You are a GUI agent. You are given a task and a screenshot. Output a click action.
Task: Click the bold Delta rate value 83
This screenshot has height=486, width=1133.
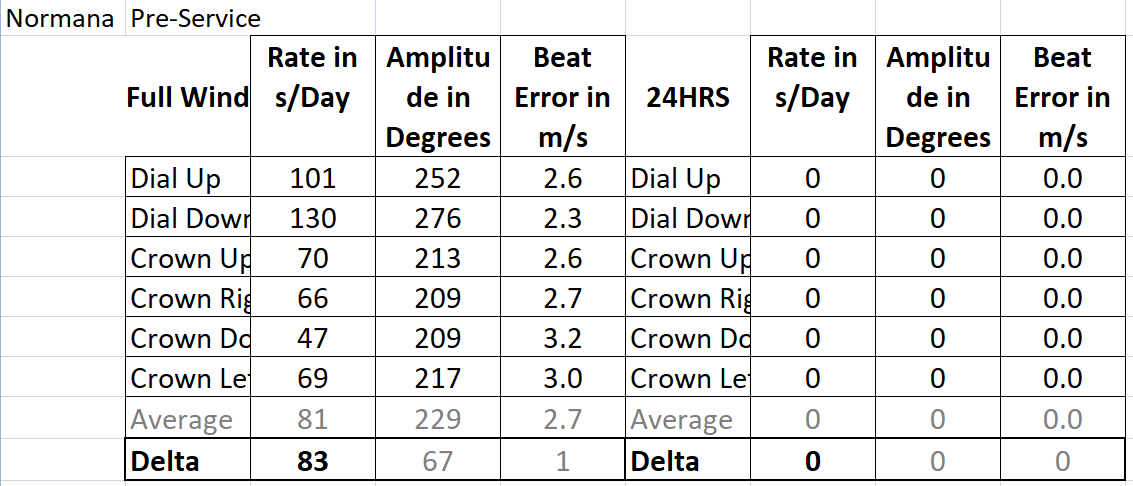point(312,461)
